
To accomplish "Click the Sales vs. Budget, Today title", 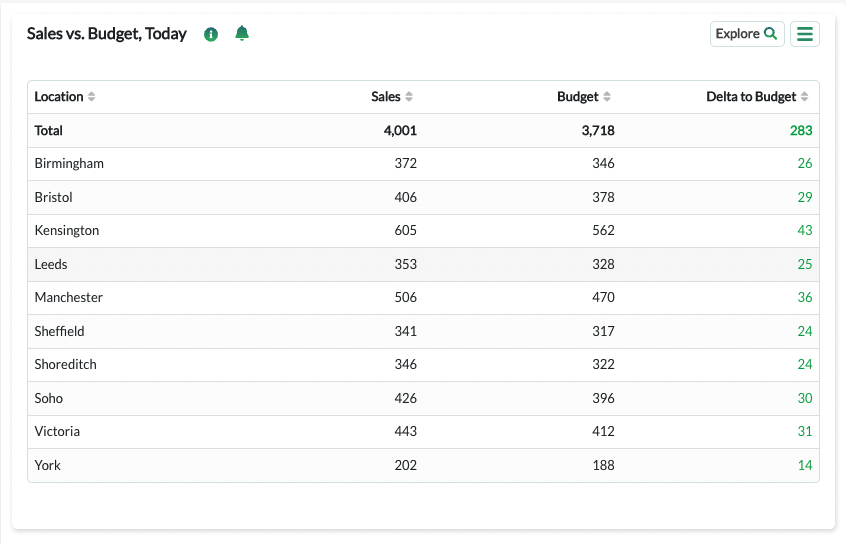I will [107, 34].
